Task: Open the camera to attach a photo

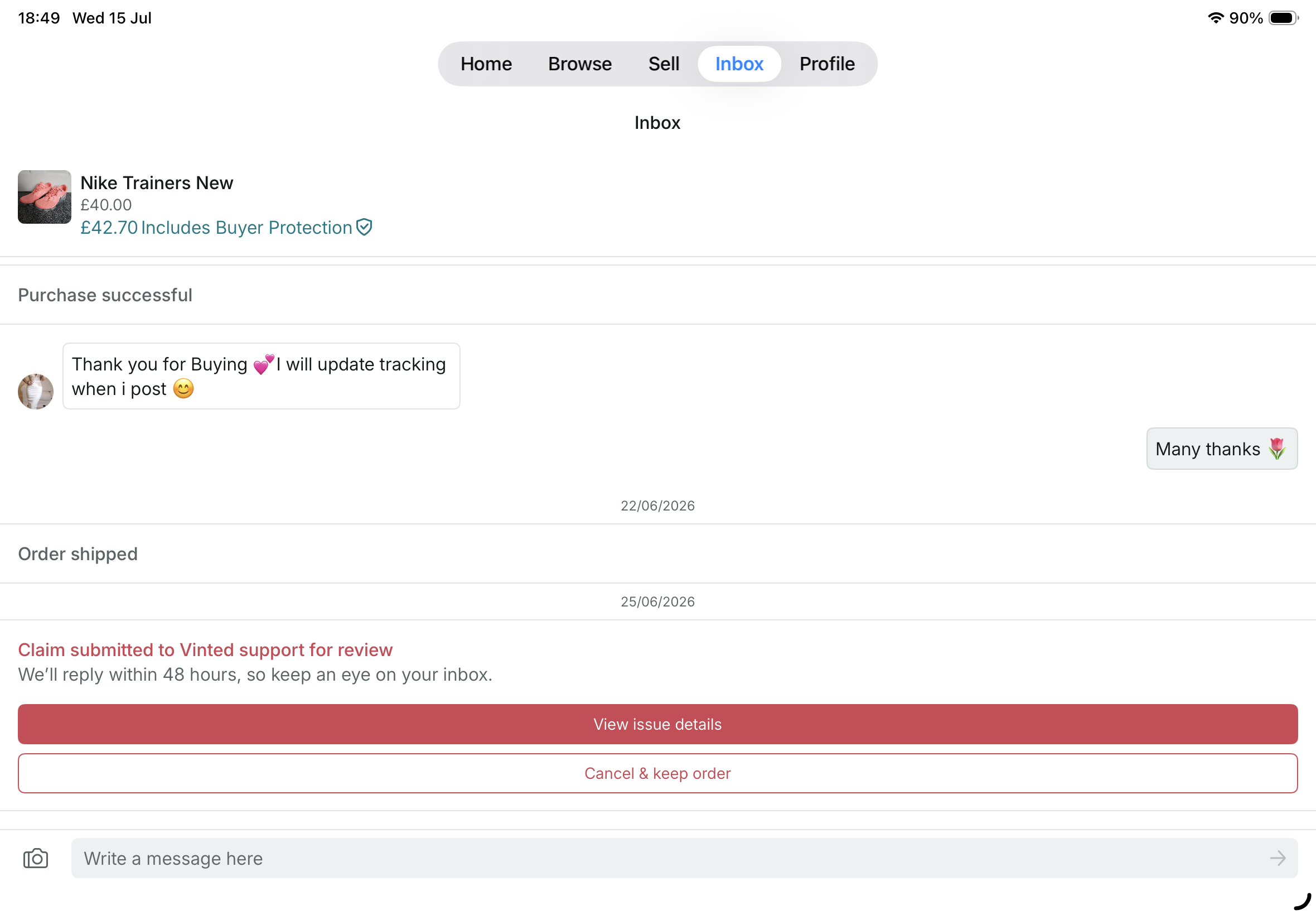Action: point(36,858)
